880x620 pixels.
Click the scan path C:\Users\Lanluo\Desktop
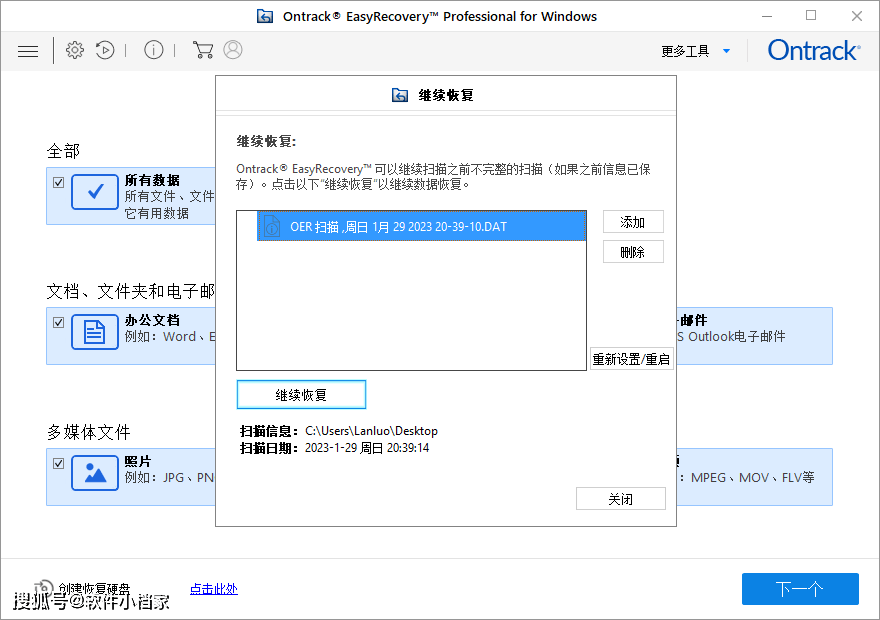(x=372, y=431)
